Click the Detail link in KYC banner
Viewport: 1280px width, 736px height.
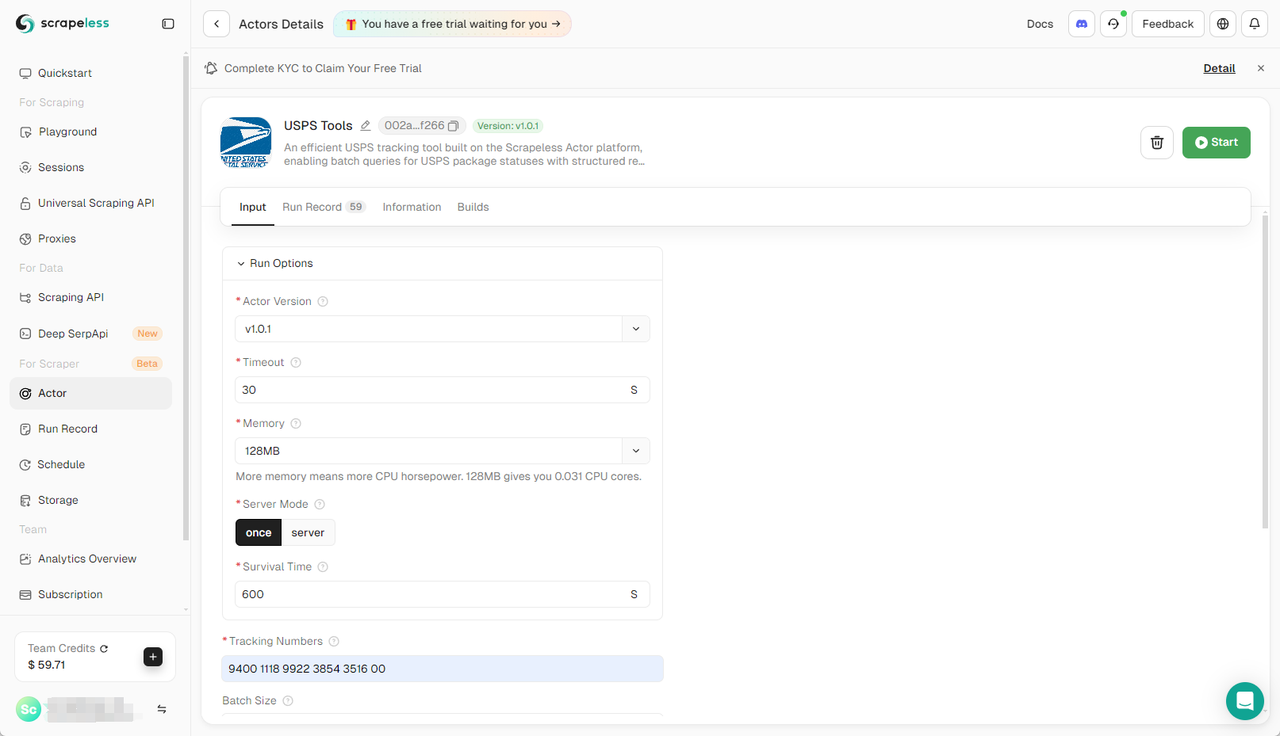tap(1219, 68)
